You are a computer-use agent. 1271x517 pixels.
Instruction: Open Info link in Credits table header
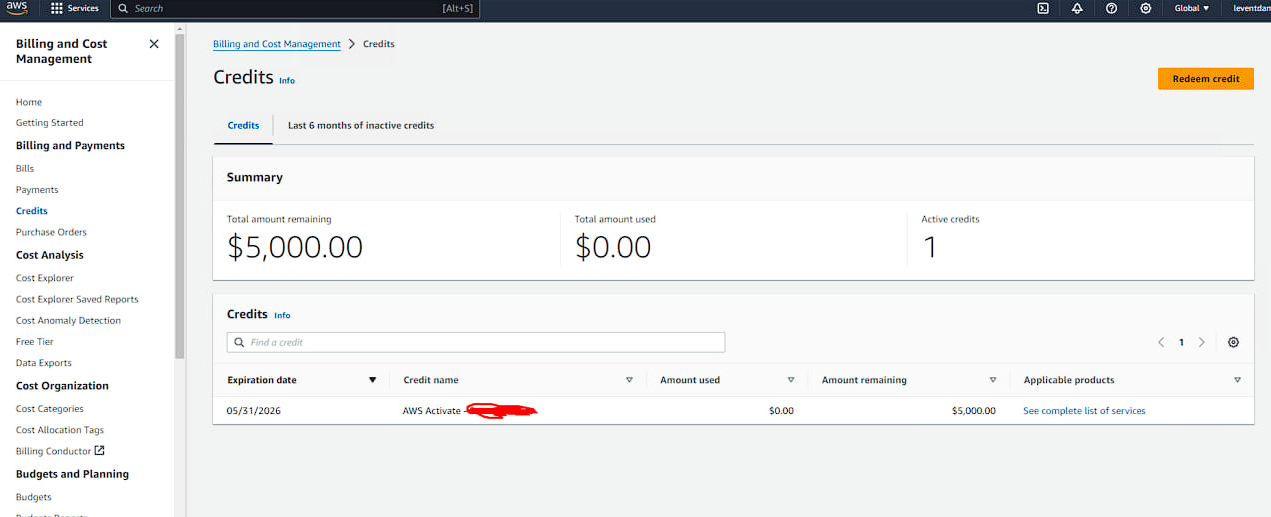[x=282, y=315]
